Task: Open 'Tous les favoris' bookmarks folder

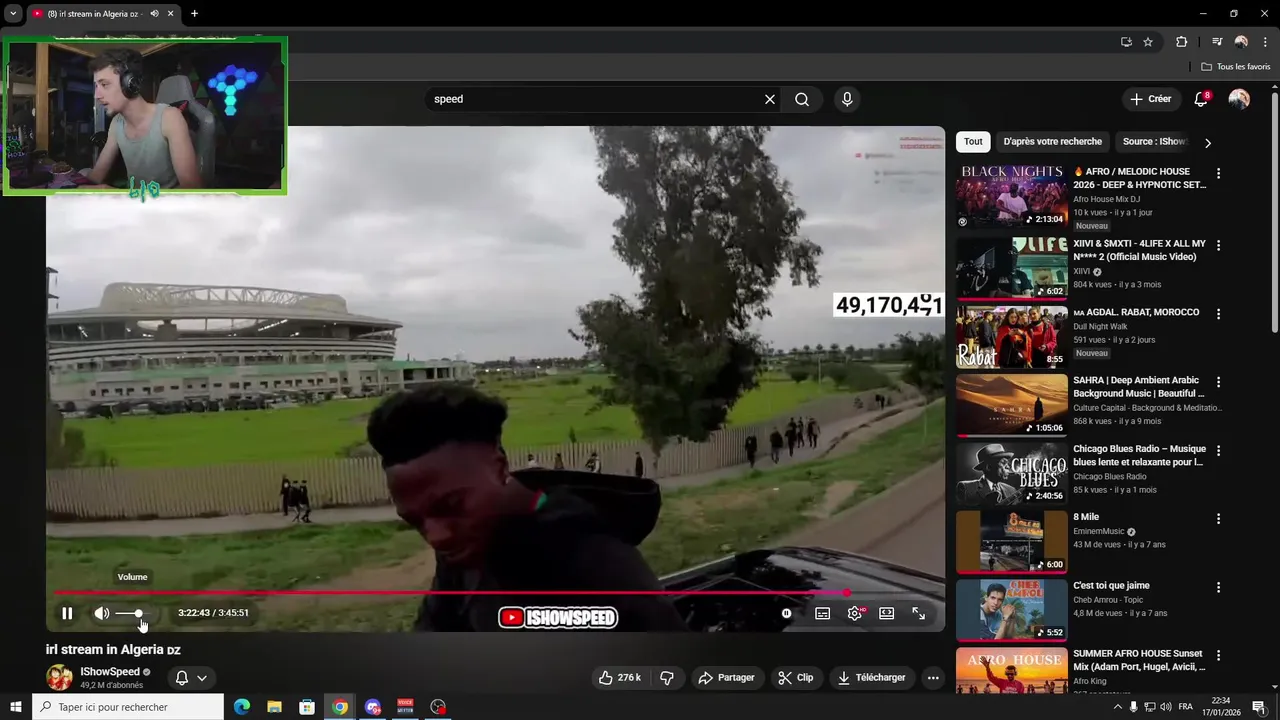Action: point(1236,67)
